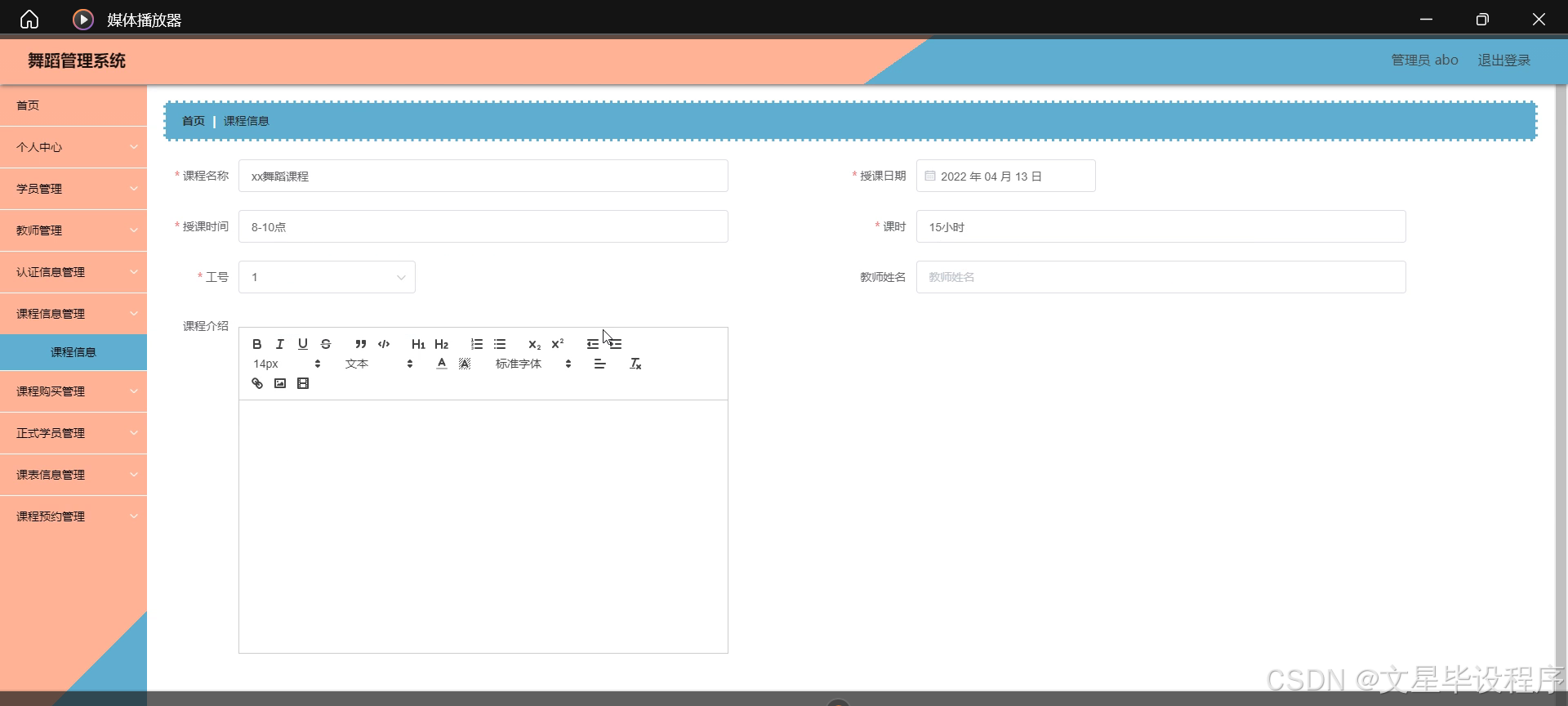Click the media player play icon
Image resolution: width=1568 pixels, height=706 pixels.
coord(83,20)
